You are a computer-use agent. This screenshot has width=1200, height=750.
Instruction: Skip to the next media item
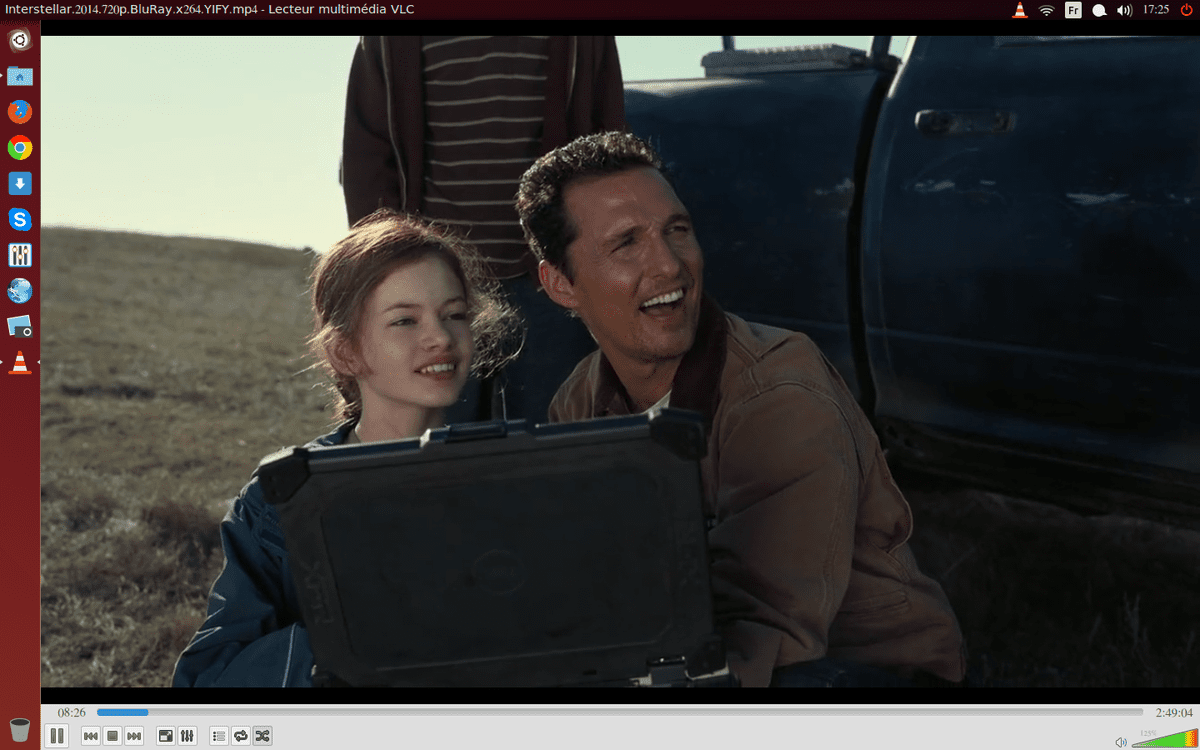(134, 736)
